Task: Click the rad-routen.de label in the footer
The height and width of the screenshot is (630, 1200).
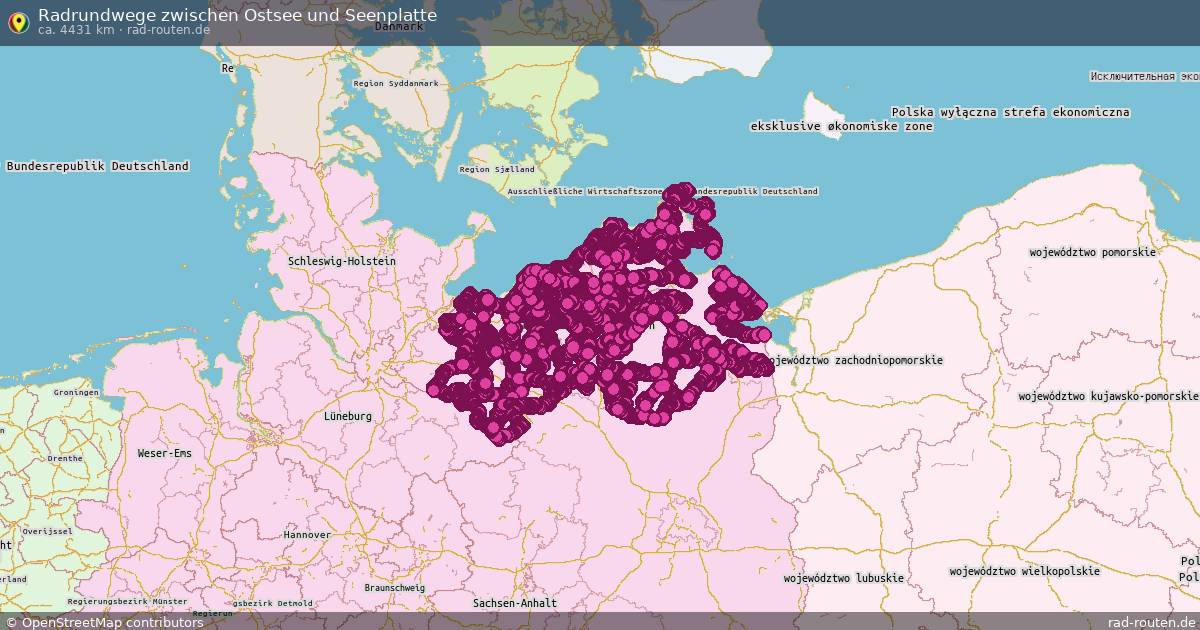Action: click(x=1148, y=619)
